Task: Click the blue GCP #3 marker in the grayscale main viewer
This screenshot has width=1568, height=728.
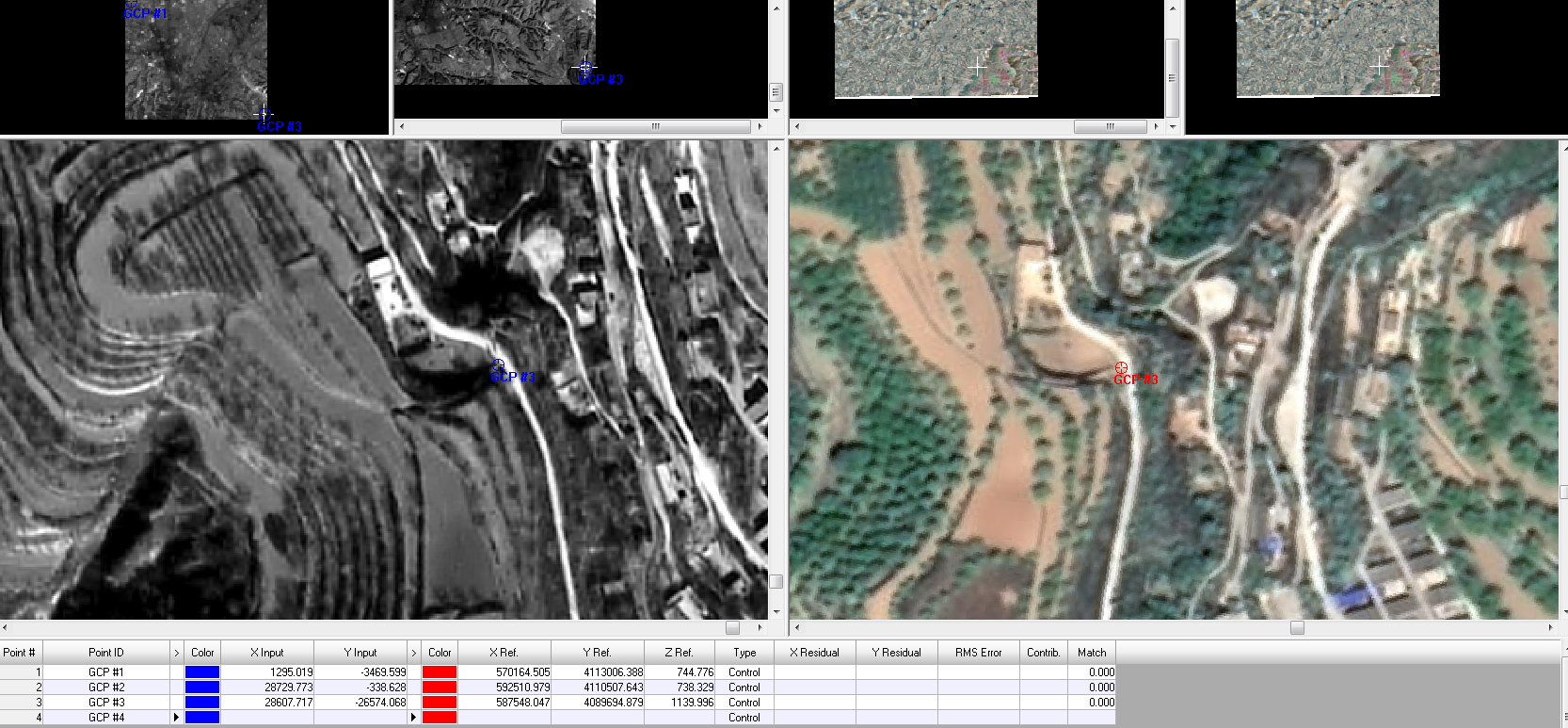Action: [498, 365]
